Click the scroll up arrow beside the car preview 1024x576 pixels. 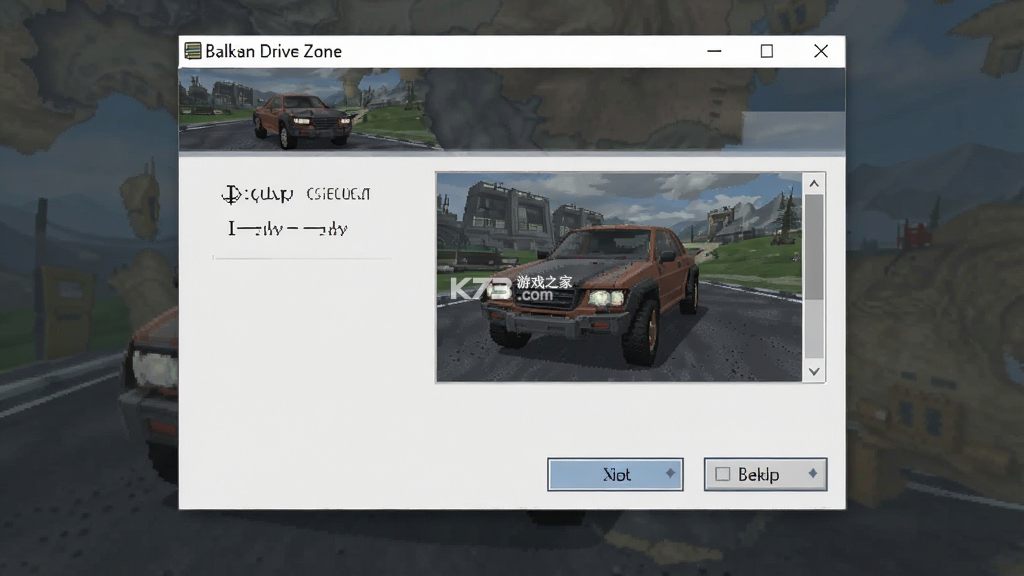814,184
